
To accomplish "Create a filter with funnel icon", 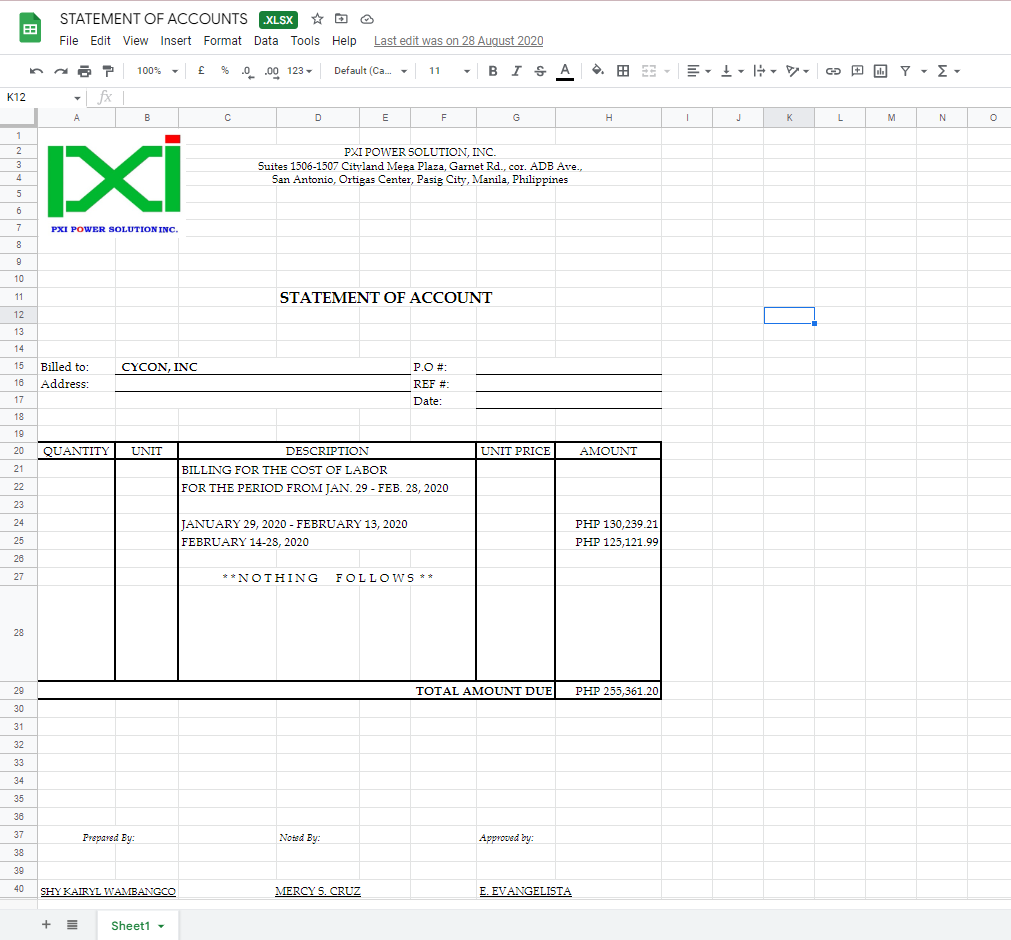I will tap(905, 71).
